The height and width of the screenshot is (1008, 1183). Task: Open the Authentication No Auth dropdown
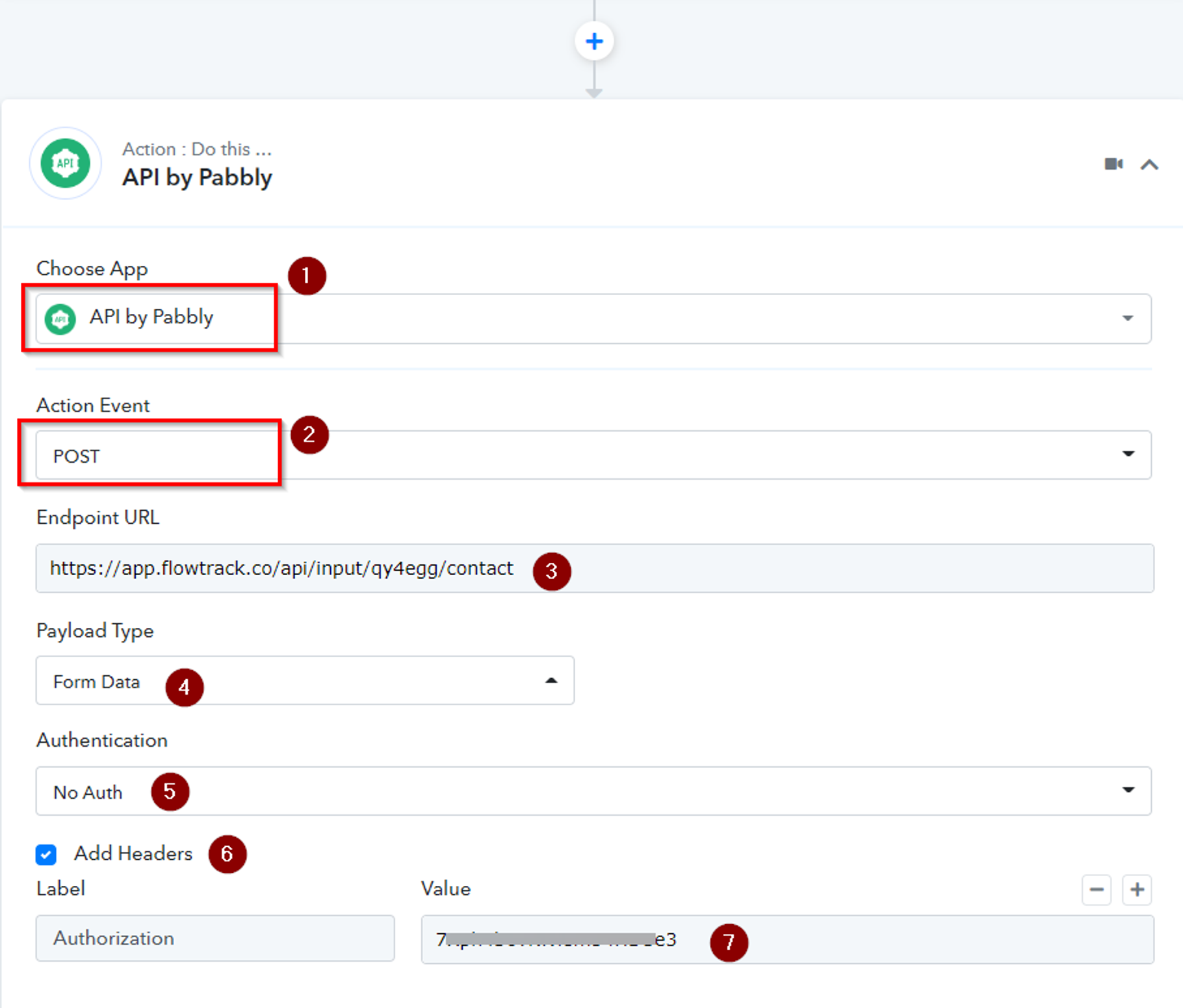pyautogui.click(x=1128, y=790)
